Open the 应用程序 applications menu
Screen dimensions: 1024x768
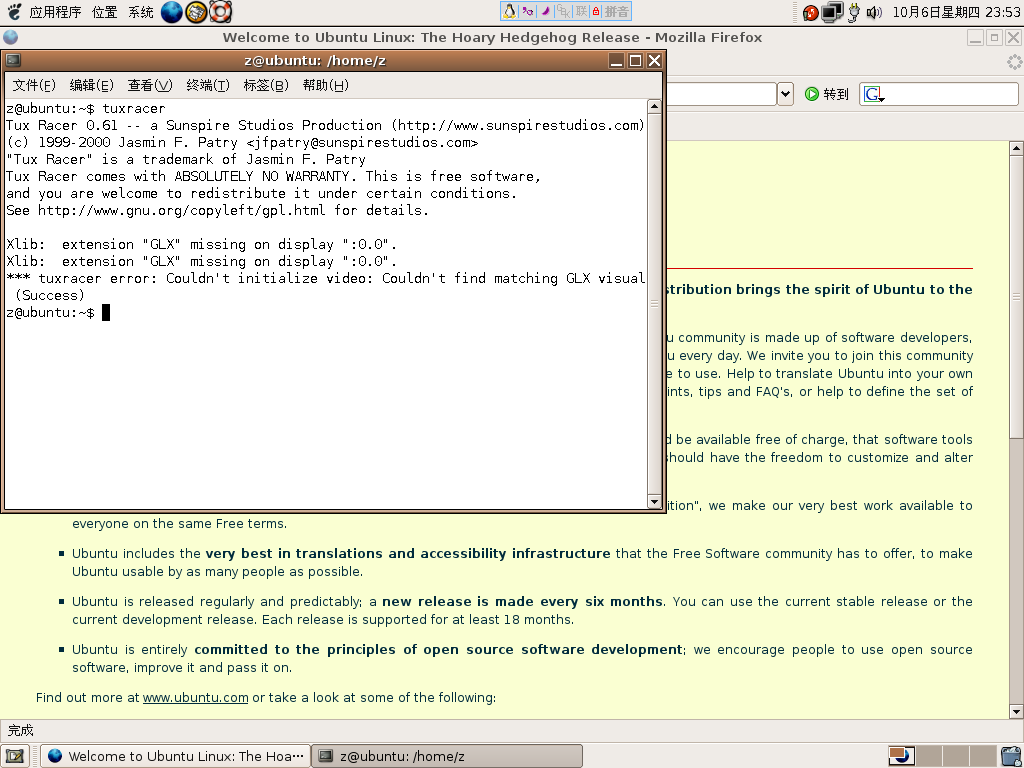tap(55, 12)
